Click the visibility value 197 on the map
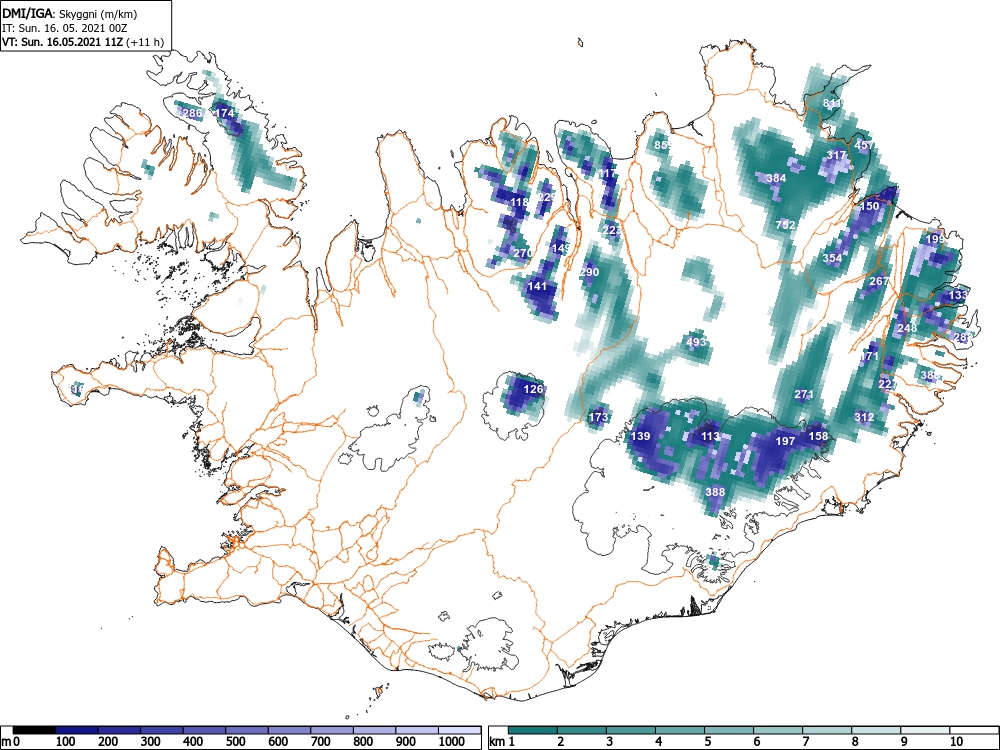 785,441
